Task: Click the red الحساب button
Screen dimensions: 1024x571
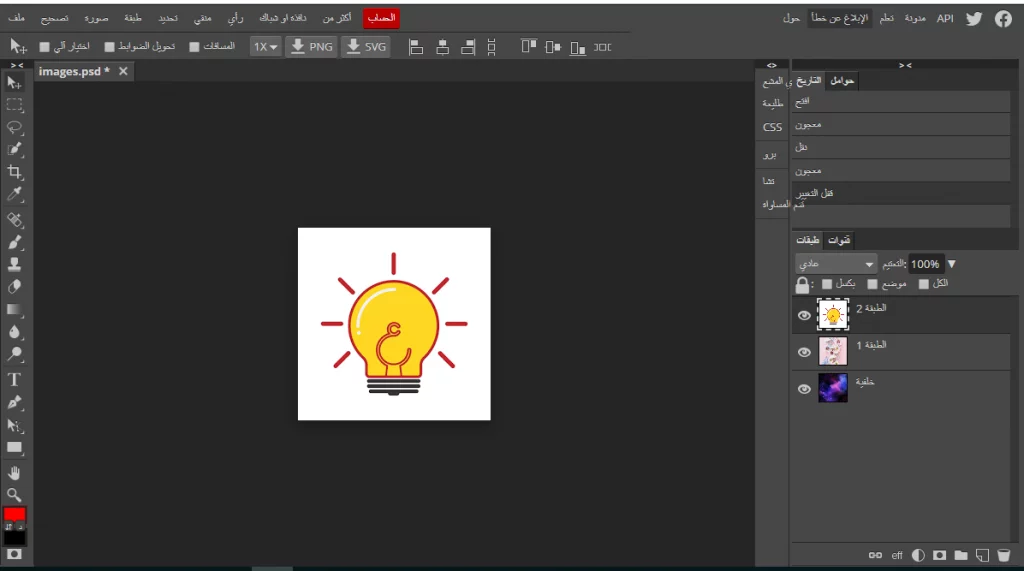Action: click(x=381, y=18)
